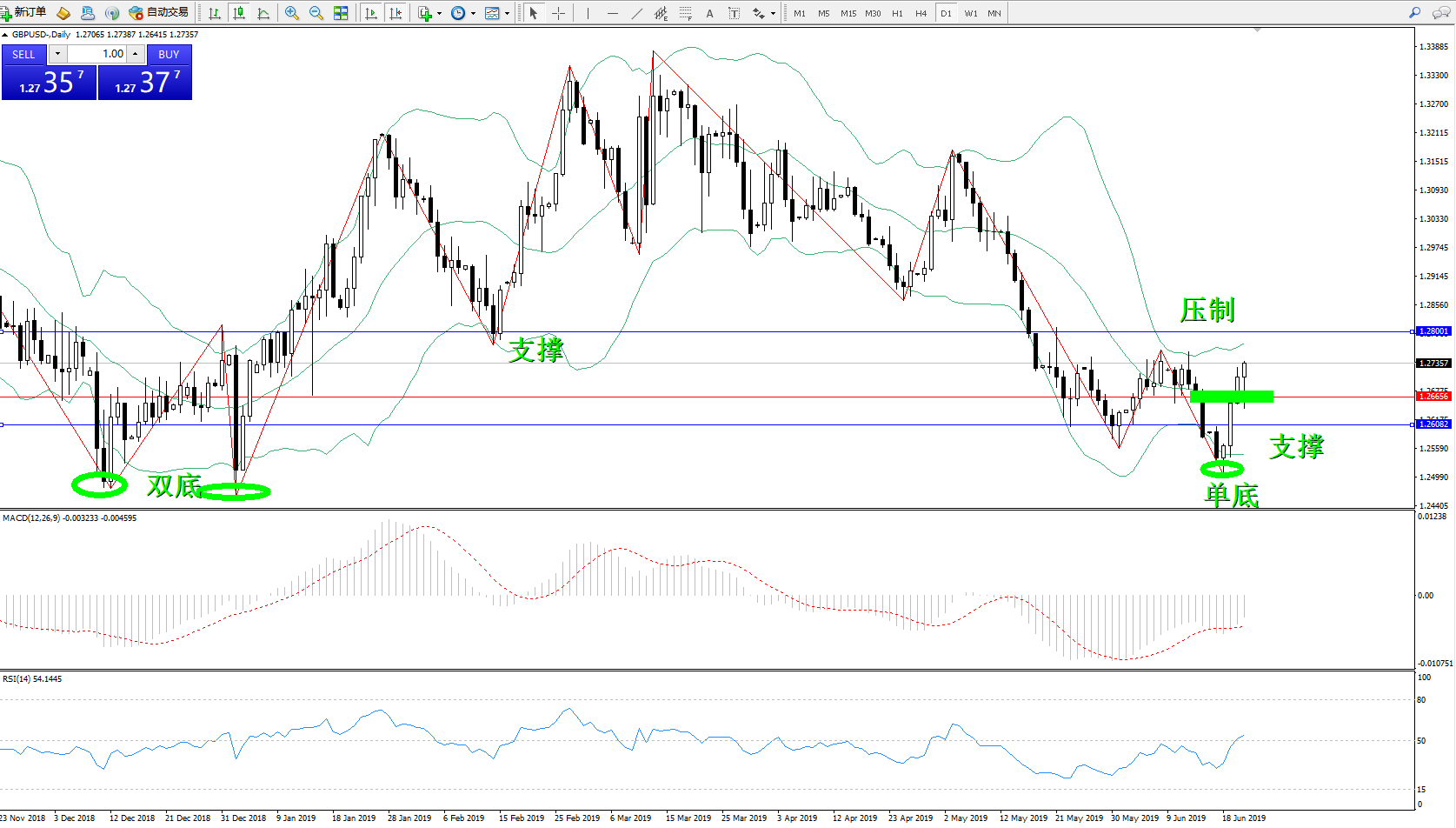
Task: Click the 1.27 35 sell price tile
Action: click(x=49, y=83)
